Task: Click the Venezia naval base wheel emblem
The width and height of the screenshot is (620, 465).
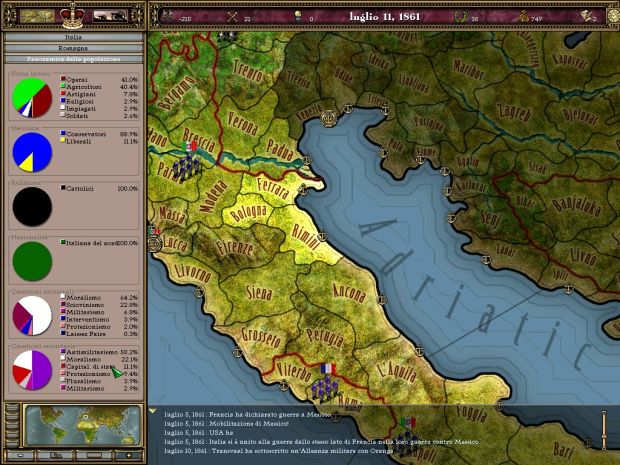Action: point(328,118)
